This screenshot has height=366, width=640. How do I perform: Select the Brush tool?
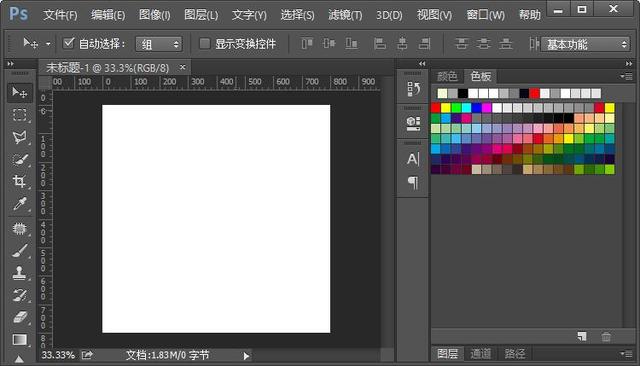19,251
